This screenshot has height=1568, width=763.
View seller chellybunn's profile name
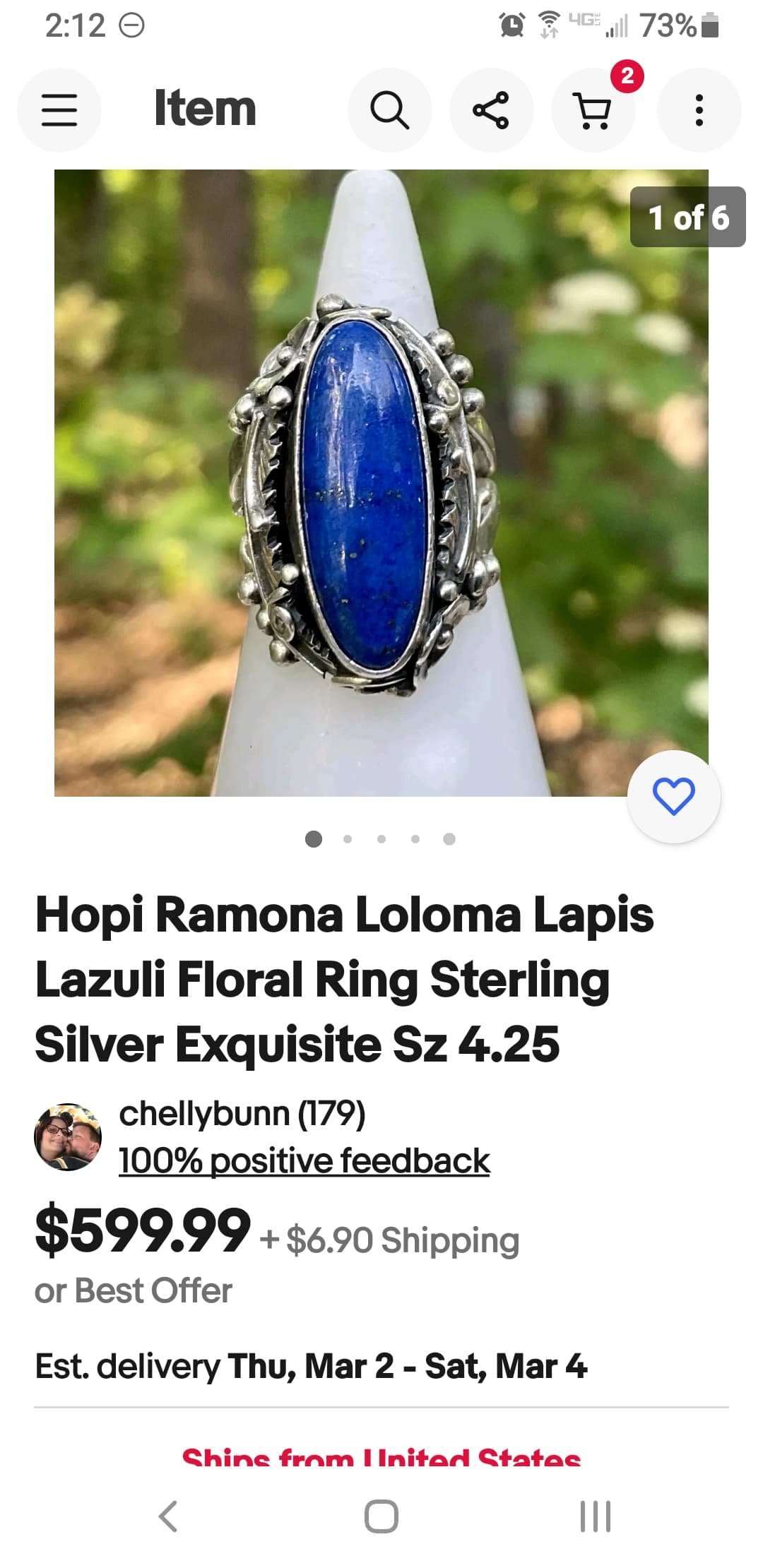242,1114
